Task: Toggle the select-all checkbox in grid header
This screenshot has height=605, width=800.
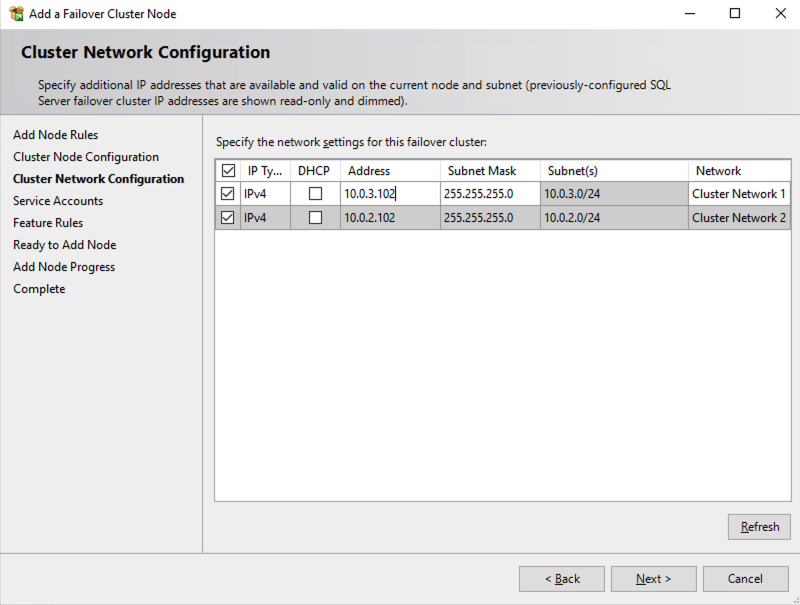Action: pos(228,171)
